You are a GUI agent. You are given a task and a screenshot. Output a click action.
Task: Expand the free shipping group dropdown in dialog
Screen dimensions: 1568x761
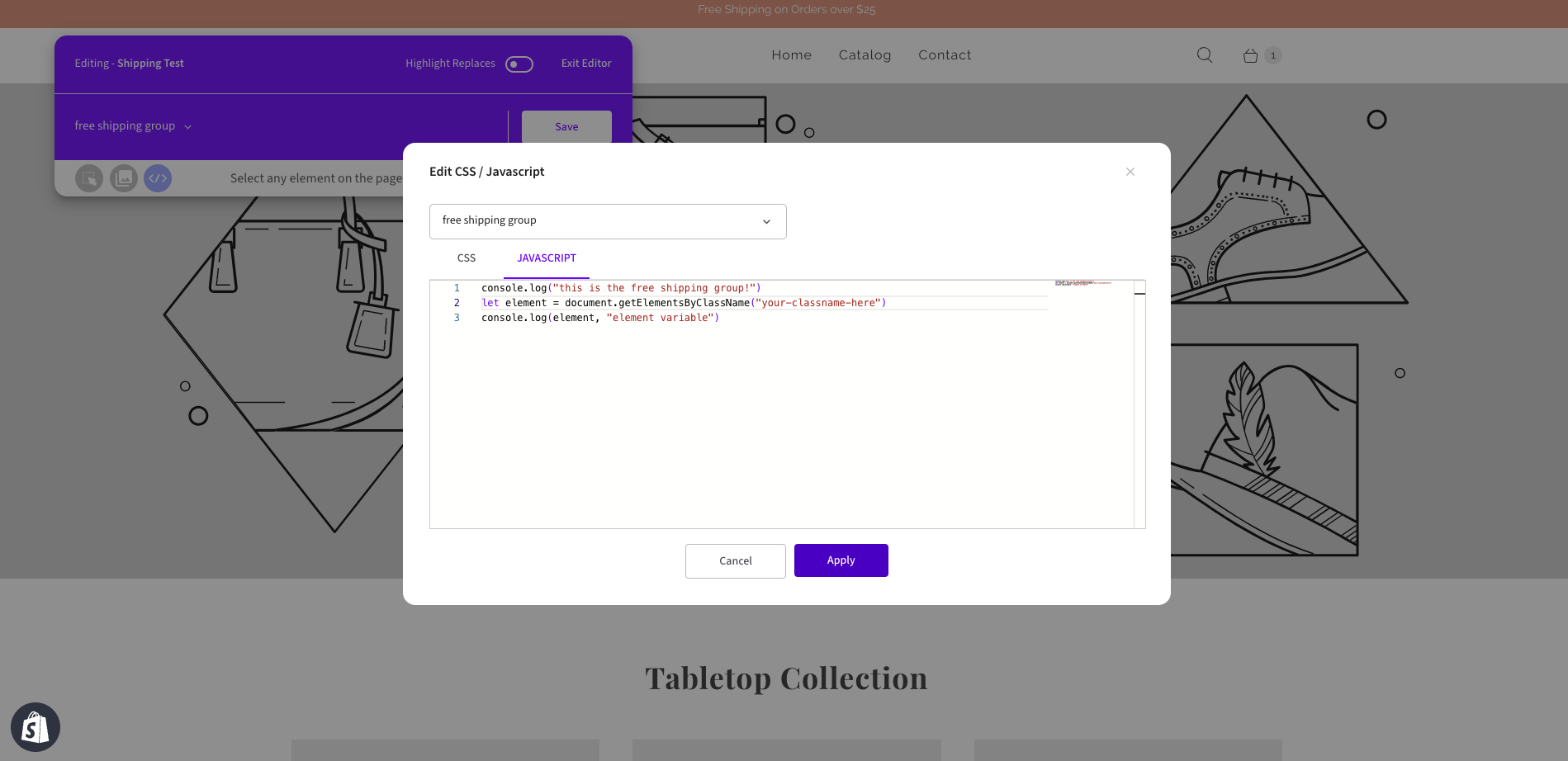[608, 221]
